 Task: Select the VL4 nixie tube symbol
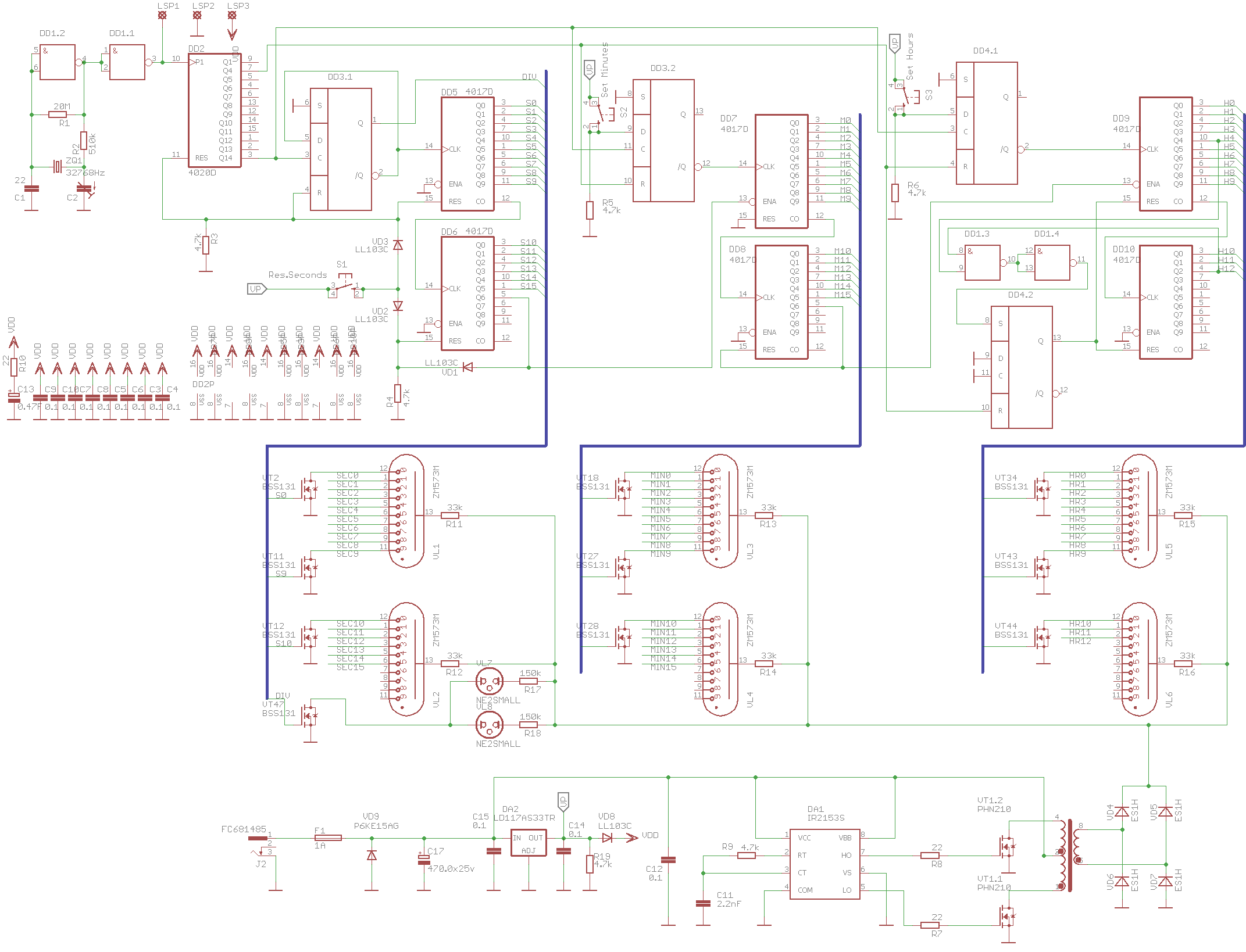pos(720,660)
